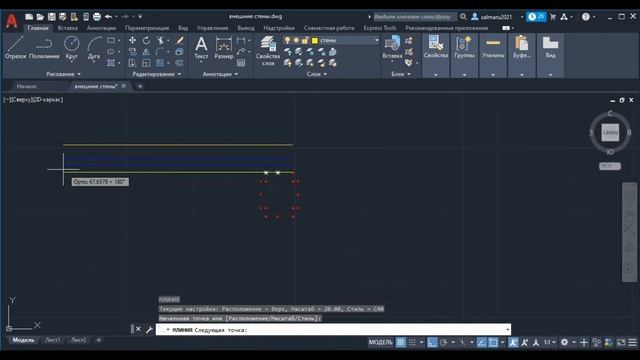This screenshot has height=360, width=640.
Task: Click the Сверху face of ViewCube
Action: pyautogui.click(x=610, y=132)
